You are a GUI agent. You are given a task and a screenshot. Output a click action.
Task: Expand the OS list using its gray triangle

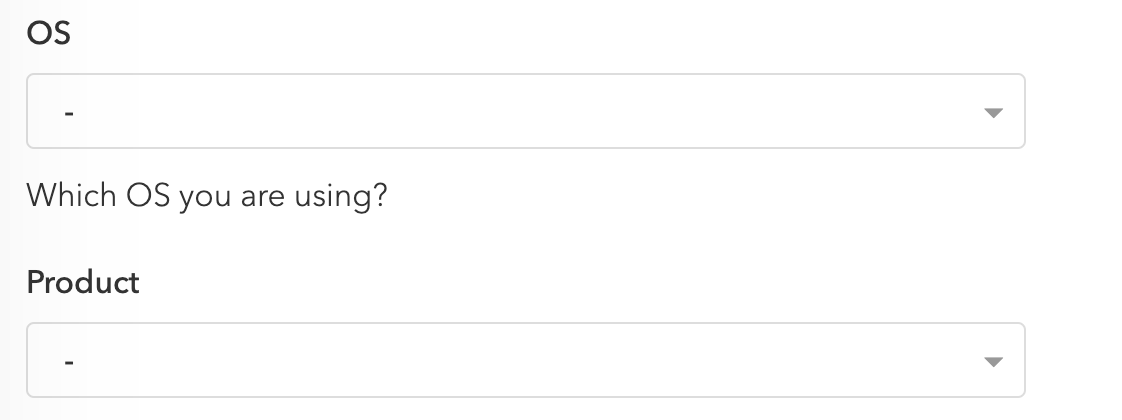pos(993,113)
